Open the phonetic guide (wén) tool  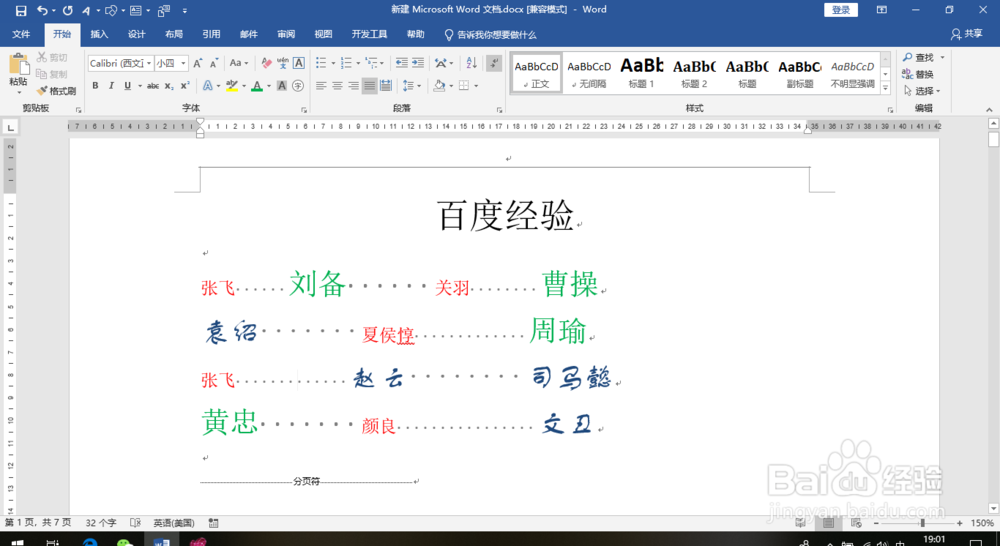[283, 63]
